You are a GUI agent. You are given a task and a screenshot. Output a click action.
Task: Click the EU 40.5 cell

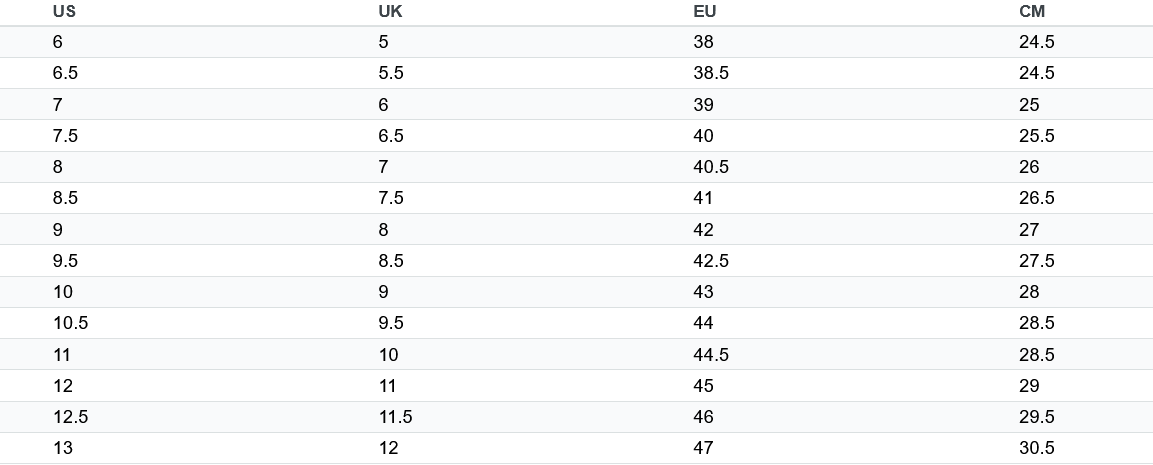pyautogui.click(x=711, y=167)
